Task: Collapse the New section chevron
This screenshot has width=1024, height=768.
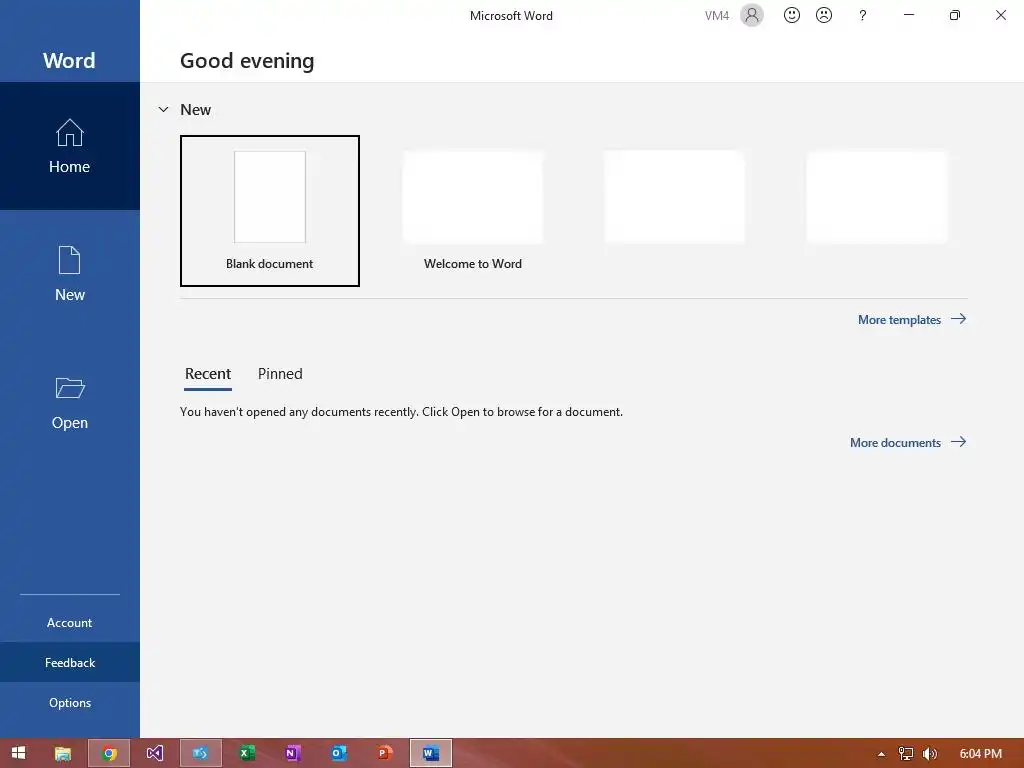Action: point(163,109)
